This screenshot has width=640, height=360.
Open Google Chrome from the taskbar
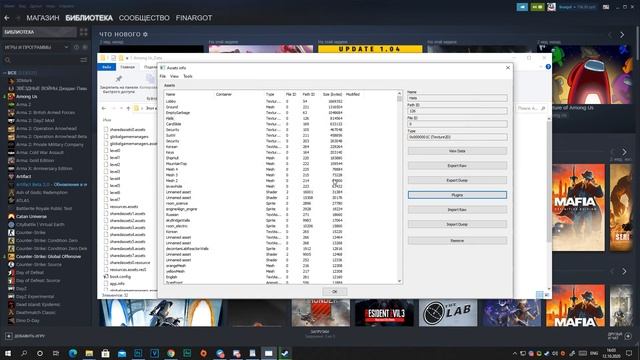(x=171, y=353)
